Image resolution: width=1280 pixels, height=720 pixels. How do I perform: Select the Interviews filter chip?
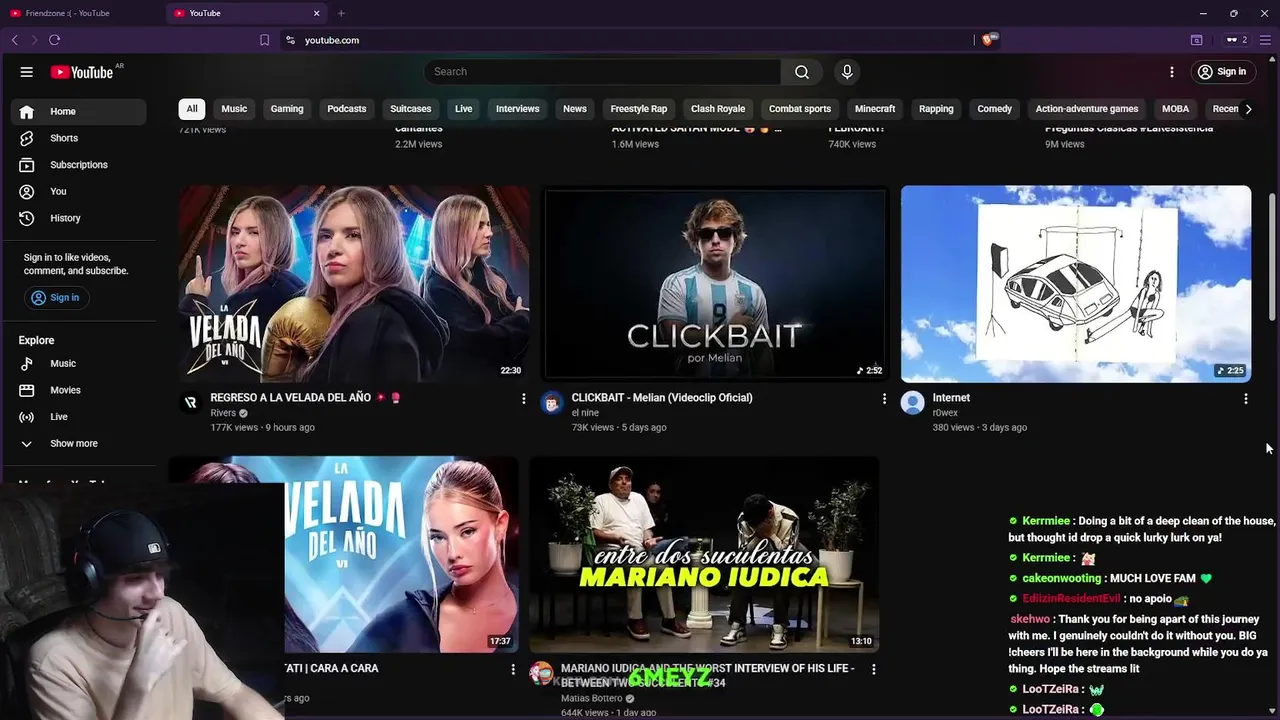point(518,109)
